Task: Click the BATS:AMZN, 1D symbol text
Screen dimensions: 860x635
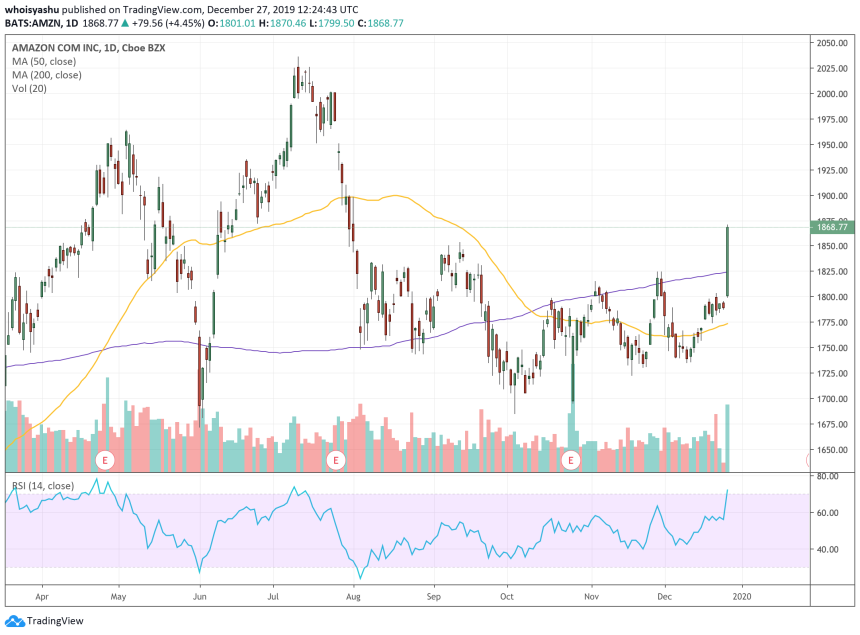Action: point(42,23)
